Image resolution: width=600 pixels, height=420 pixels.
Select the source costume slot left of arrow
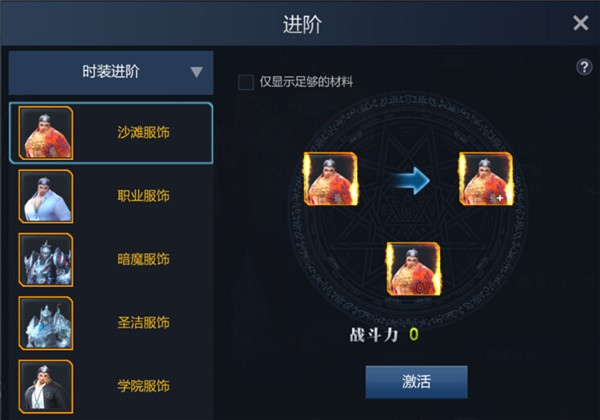[331, 179]
